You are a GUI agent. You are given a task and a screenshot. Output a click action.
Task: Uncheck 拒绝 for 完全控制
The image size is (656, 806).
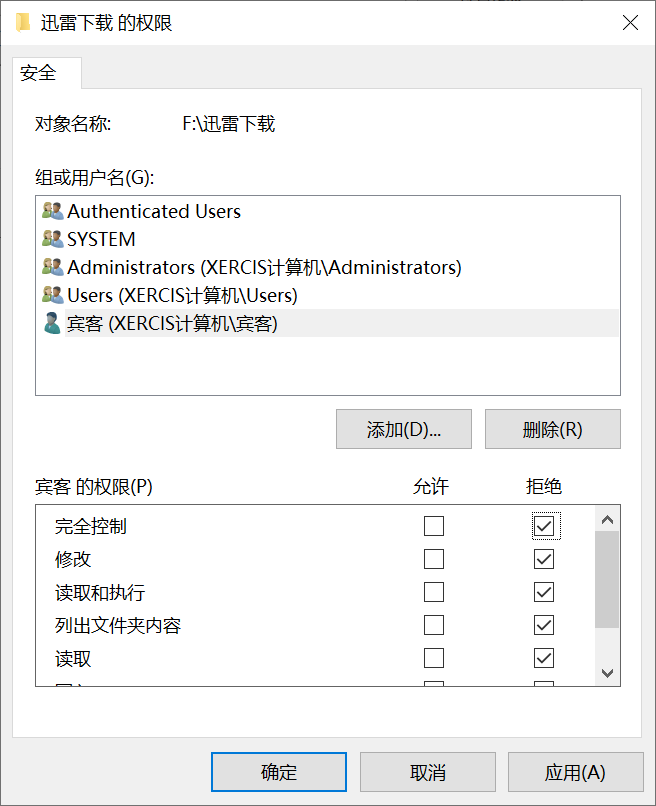click(x=543, y=525)
